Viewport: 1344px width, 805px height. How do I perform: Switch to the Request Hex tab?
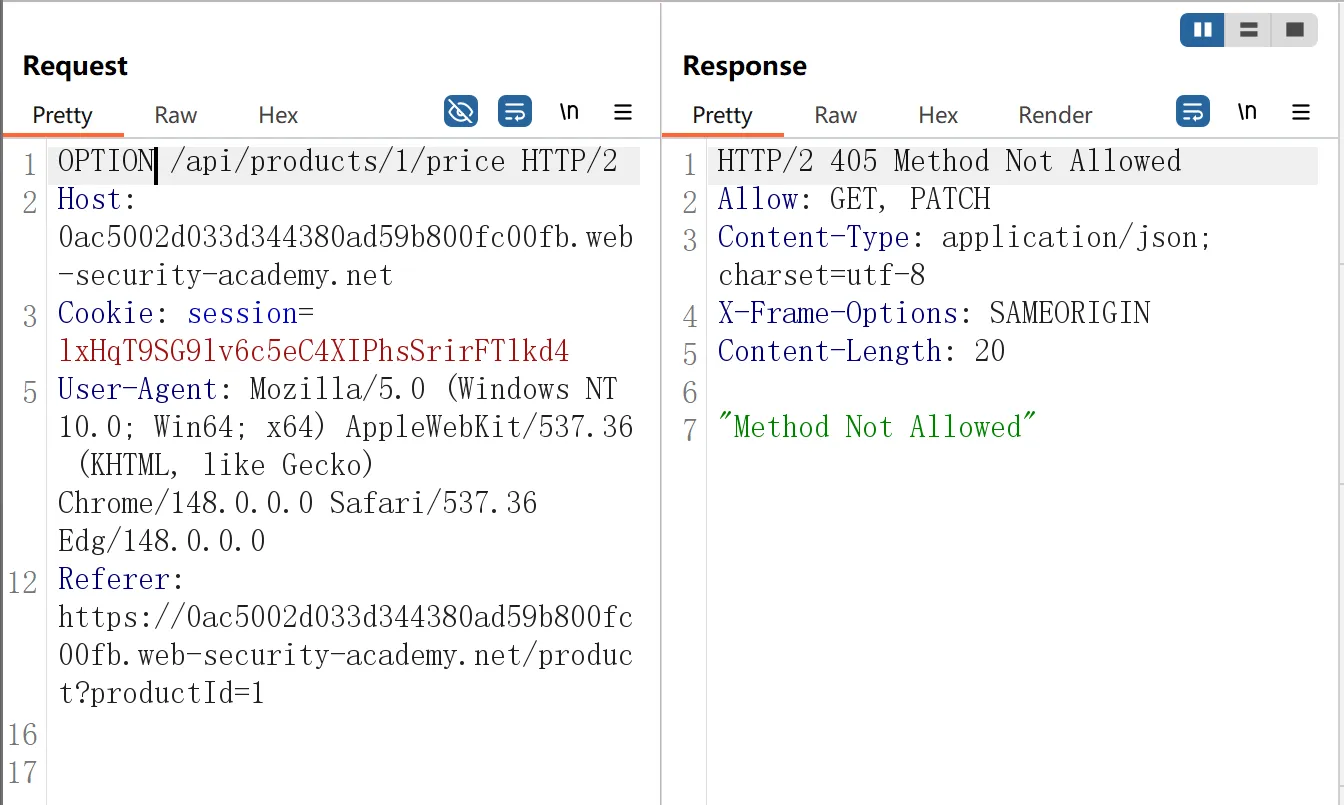pyautogui.click(x=278, y=115)
